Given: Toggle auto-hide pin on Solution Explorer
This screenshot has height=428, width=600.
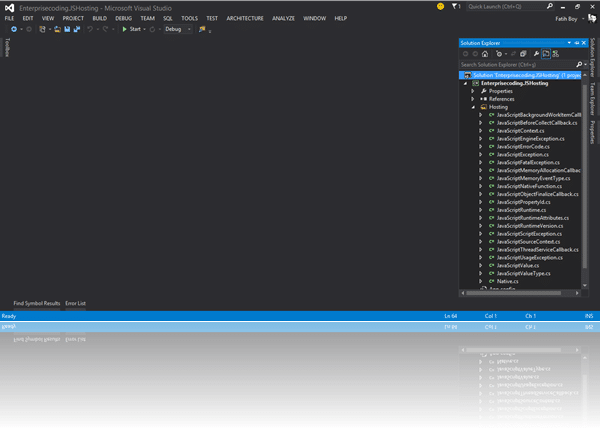Looking at the screenshot, I should click(577, 43).
